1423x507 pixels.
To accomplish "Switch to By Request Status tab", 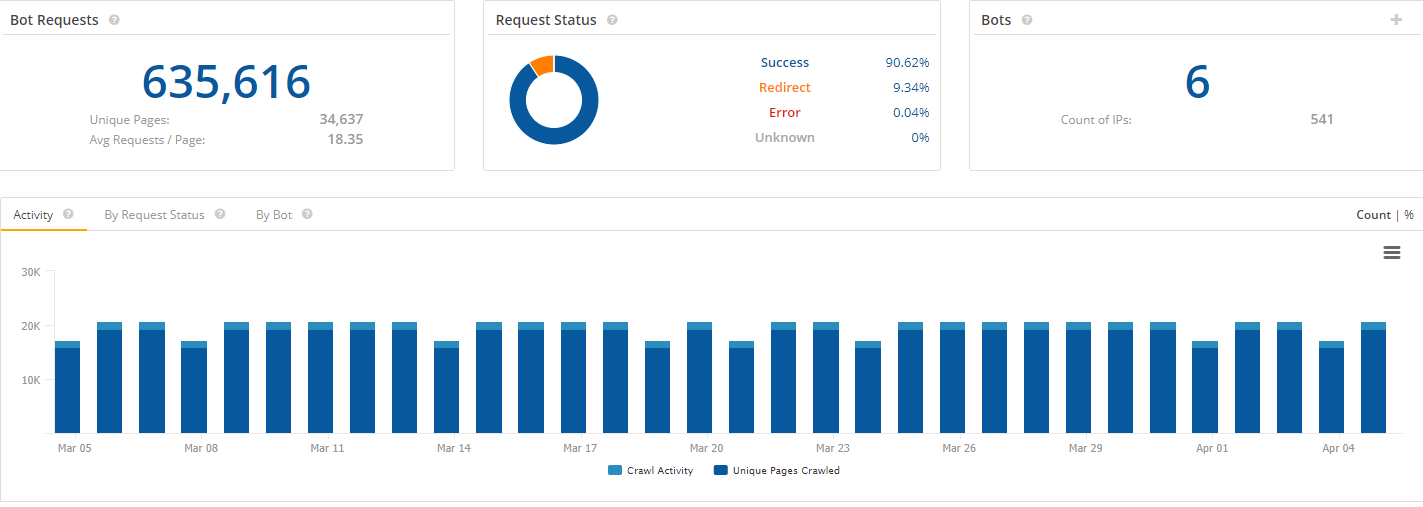I will pos(154,215).
